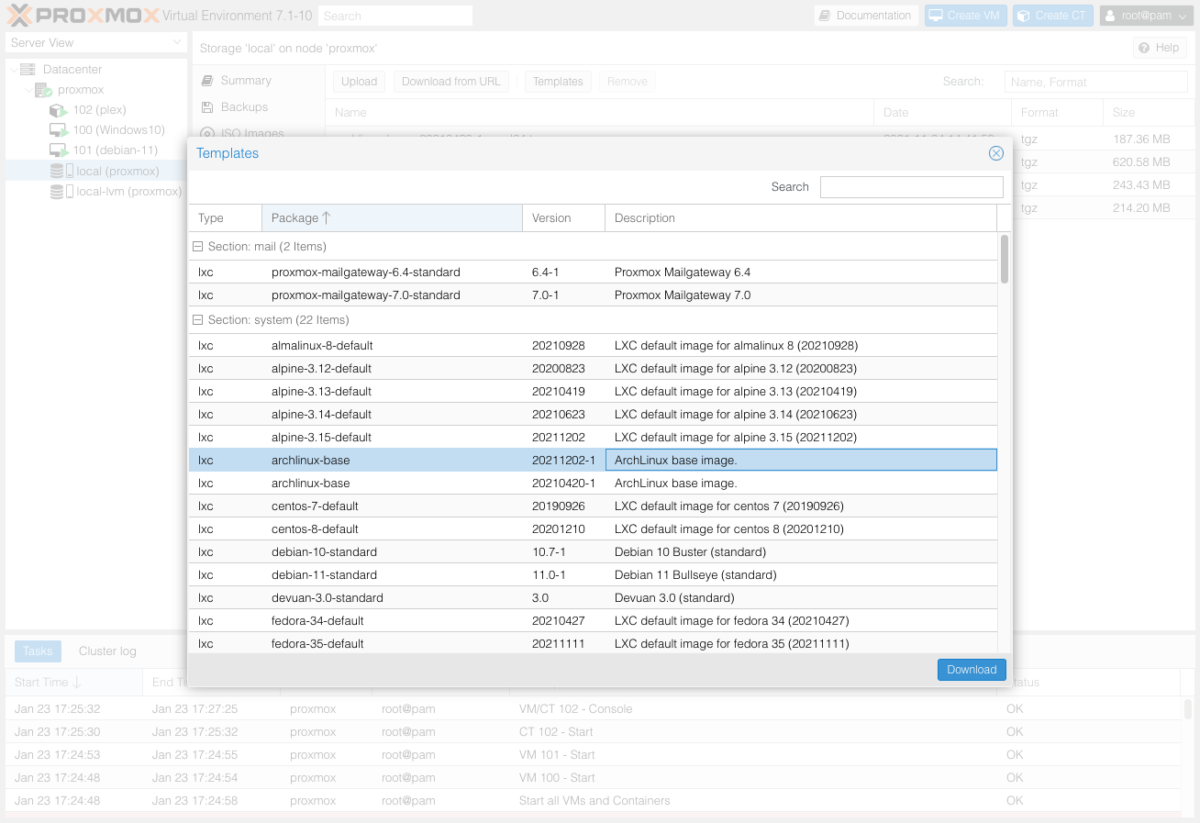Click the Templates dialog search field
1200x823 pixels.
coord(911,186)
